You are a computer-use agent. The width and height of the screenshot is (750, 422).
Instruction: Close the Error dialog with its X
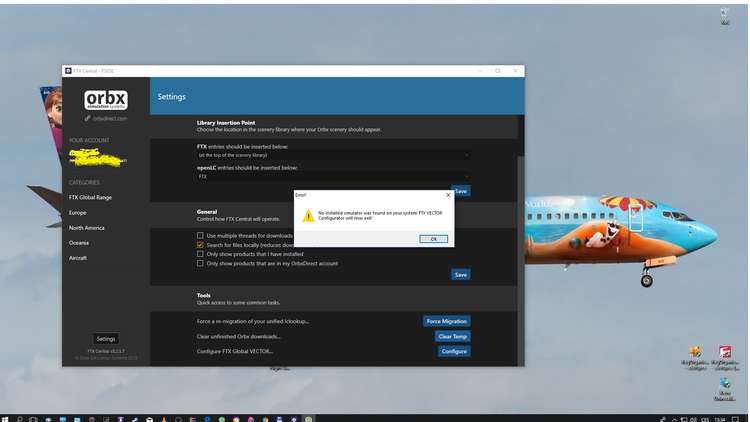tap(448, 195)
